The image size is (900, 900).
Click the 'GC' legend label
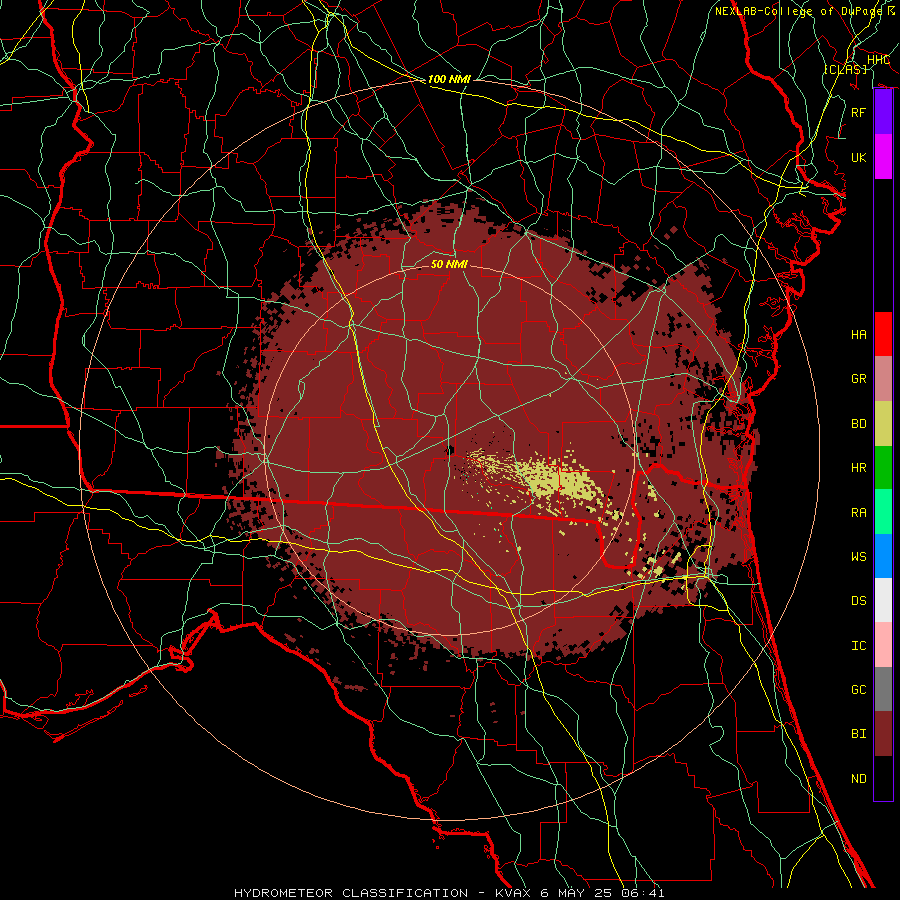(858, 689)
